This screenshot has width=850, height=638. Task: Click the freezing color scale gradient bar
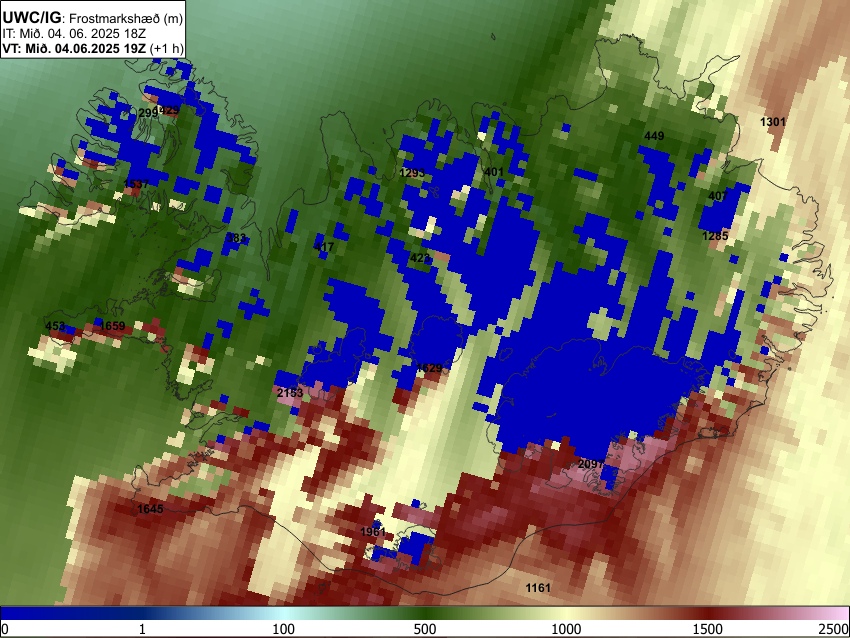(425, 613)
